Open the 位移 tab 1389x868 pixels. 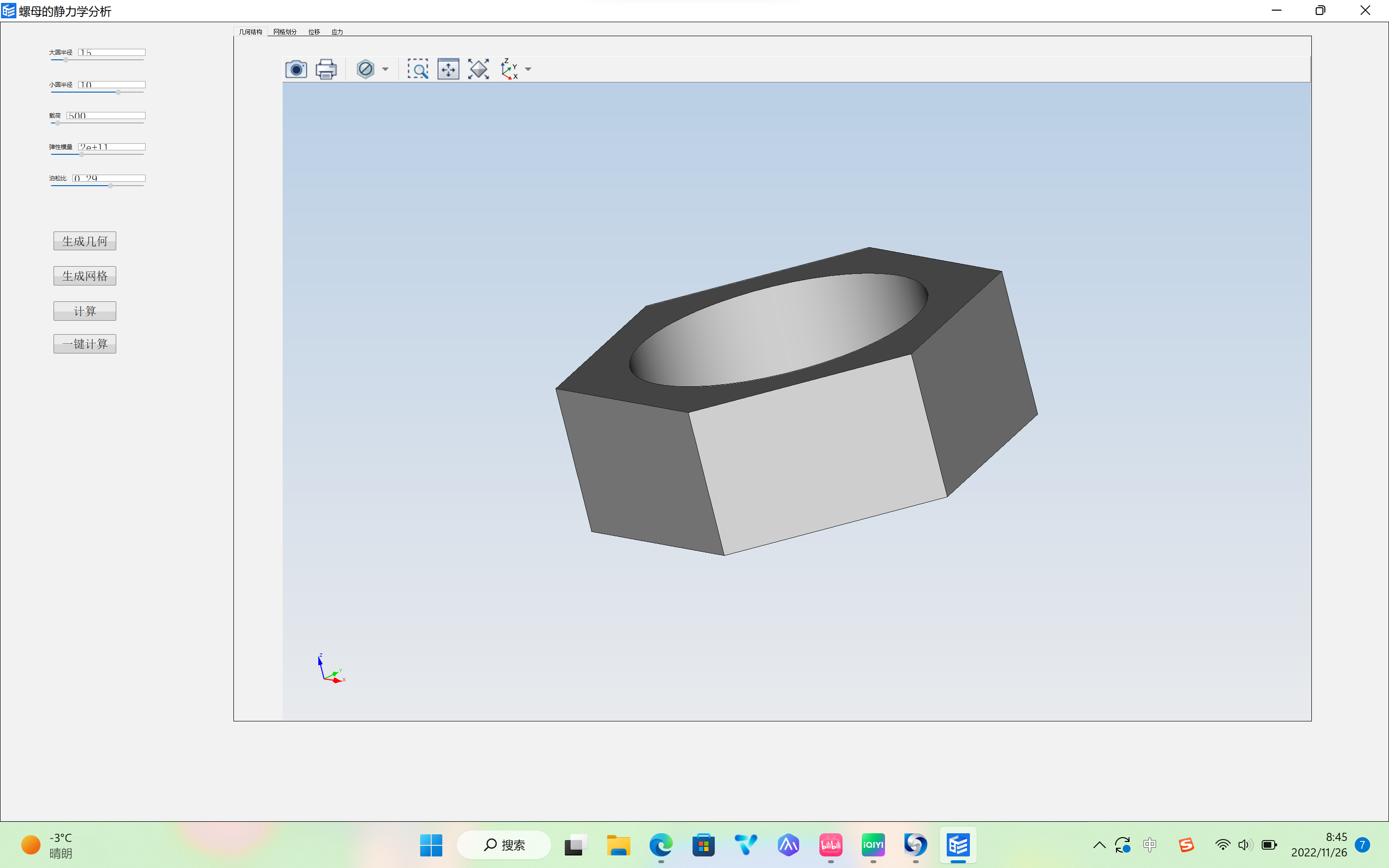[x=314, y=31]
